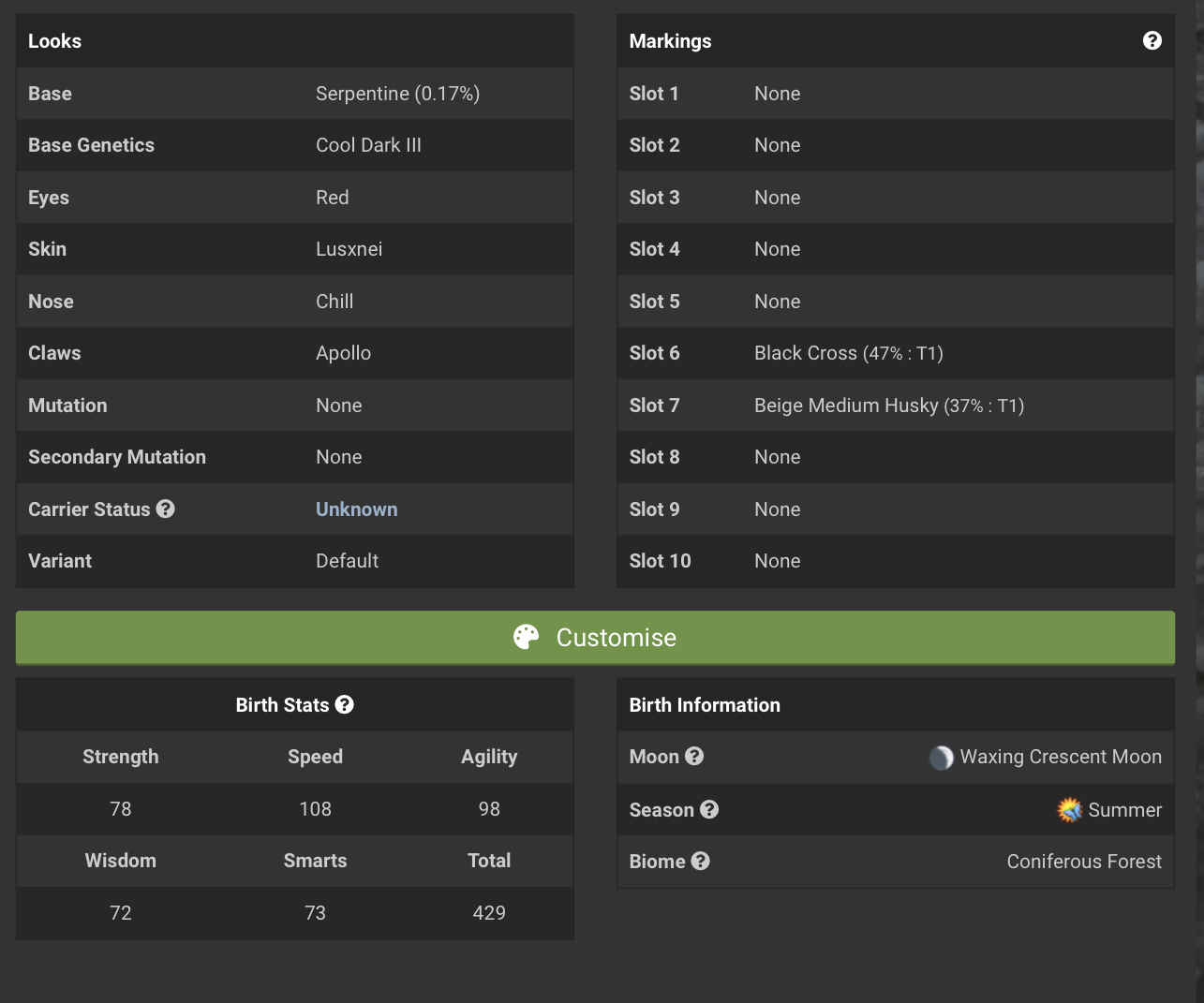Screen dimensions: 1204x1003
Task: Click the Base Genetics label
Action: [92, 145]
